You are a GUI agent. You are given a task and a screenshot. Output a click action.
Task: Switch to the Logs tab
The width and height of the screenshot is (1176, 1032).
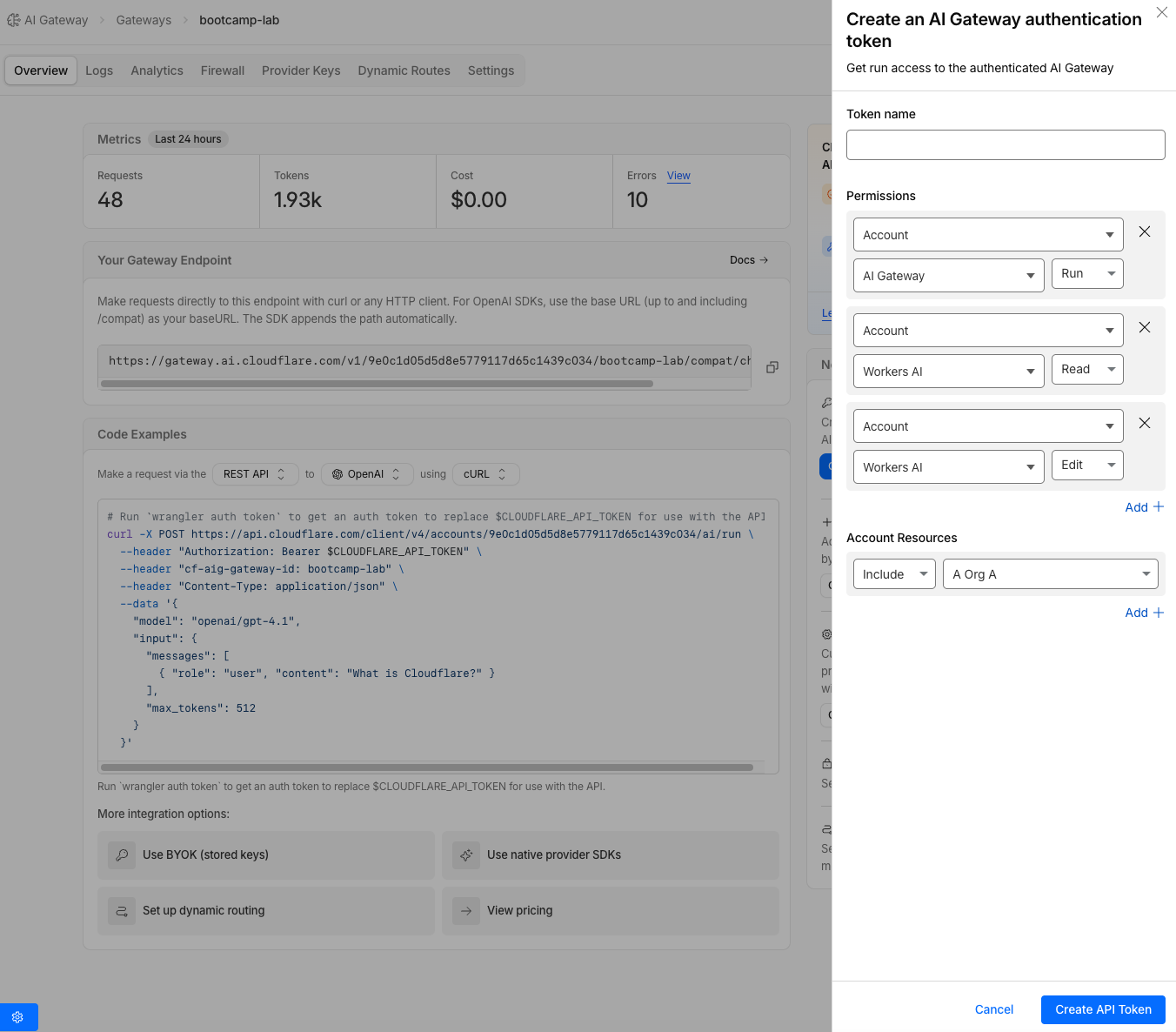[x=99, y=70]
